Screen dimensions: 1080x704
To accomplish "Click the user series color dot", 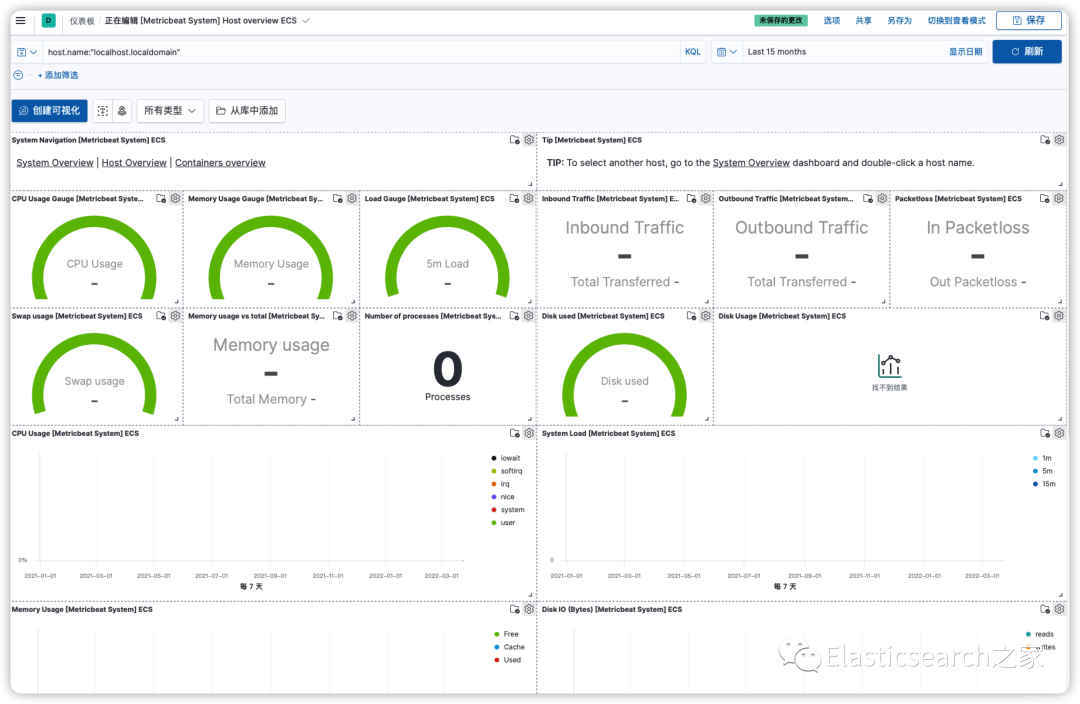I will click(x=494, y=523).
